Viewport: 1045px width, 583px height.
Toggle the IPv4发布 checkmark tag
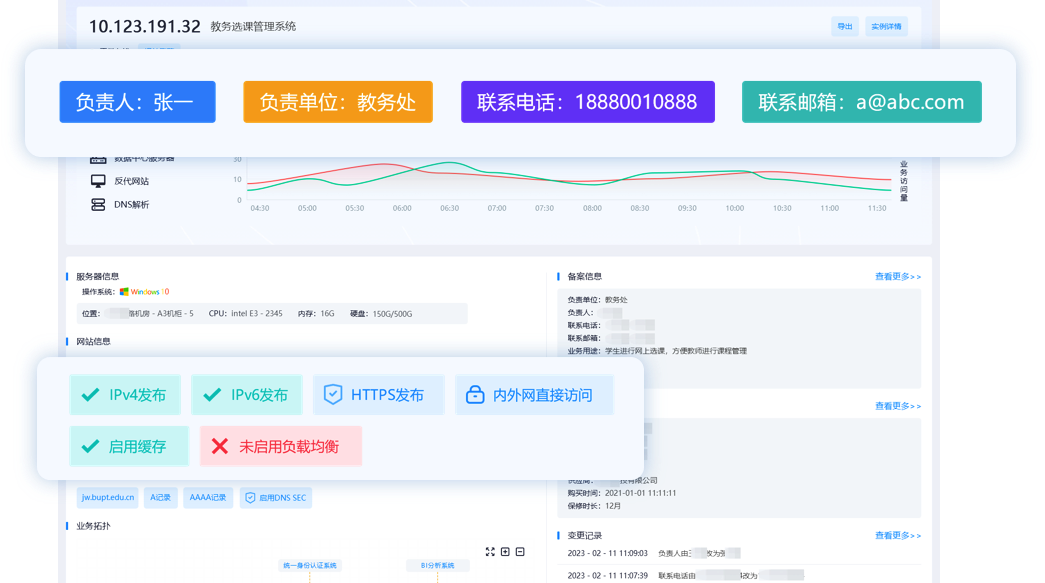(125, 395)
